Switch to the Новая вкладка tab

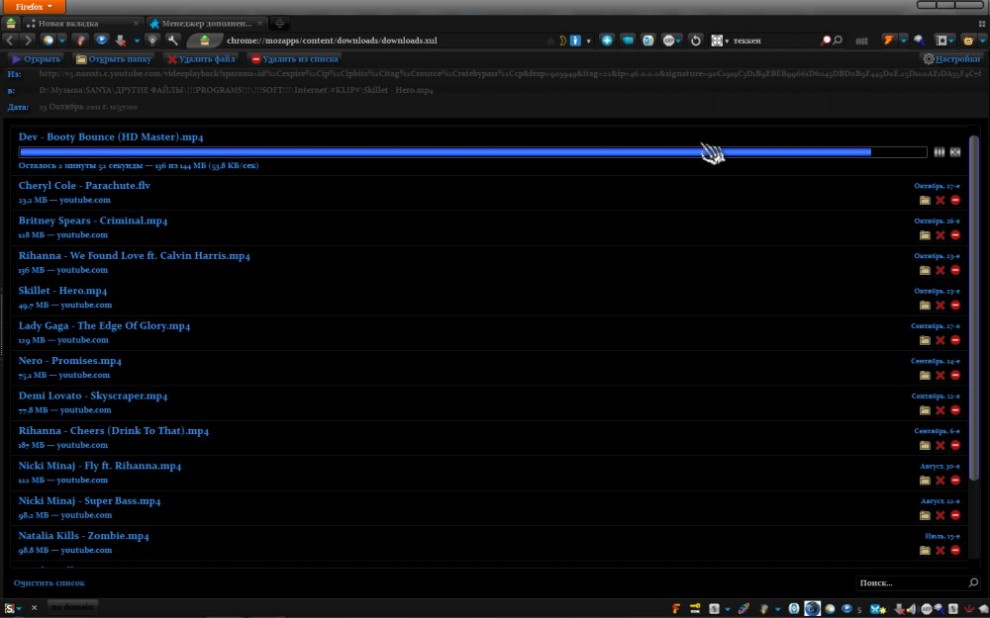82,23
